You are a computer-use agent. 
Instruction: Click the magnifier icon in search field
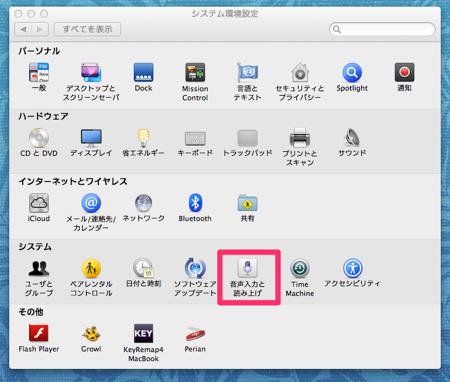(337, 29)
